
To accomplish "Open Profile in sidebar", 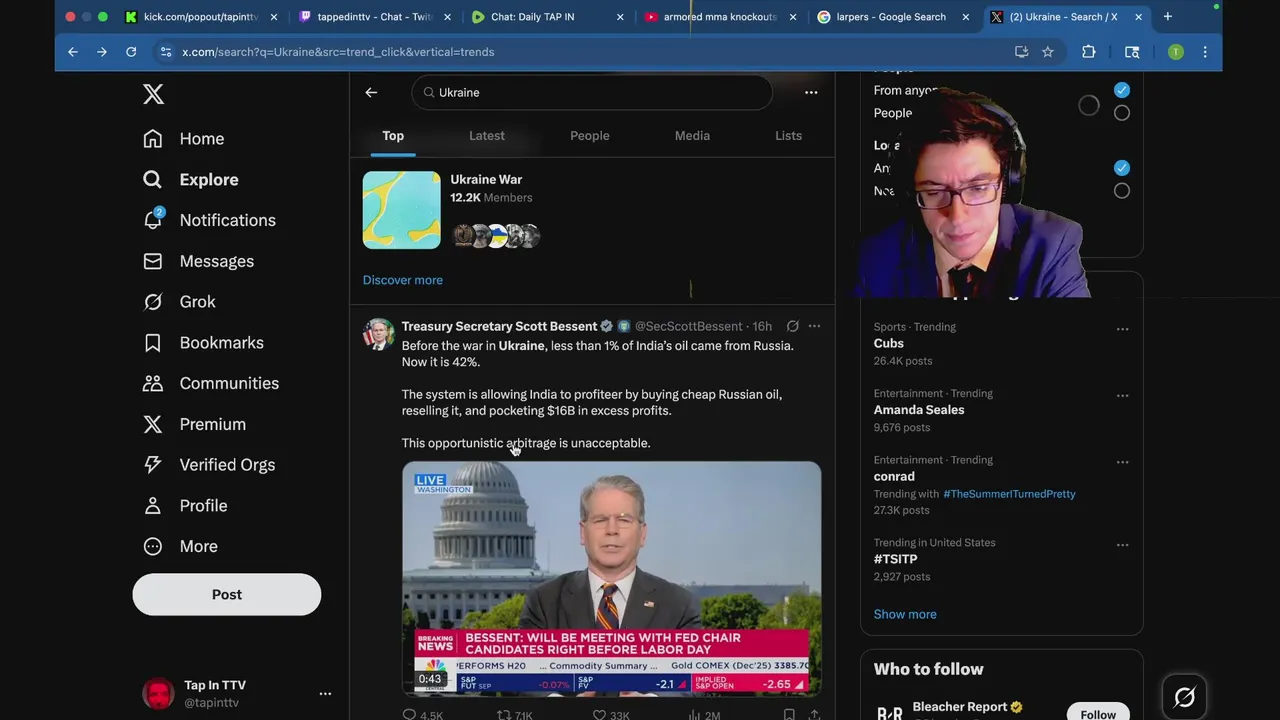I will [x=186, y=506].
